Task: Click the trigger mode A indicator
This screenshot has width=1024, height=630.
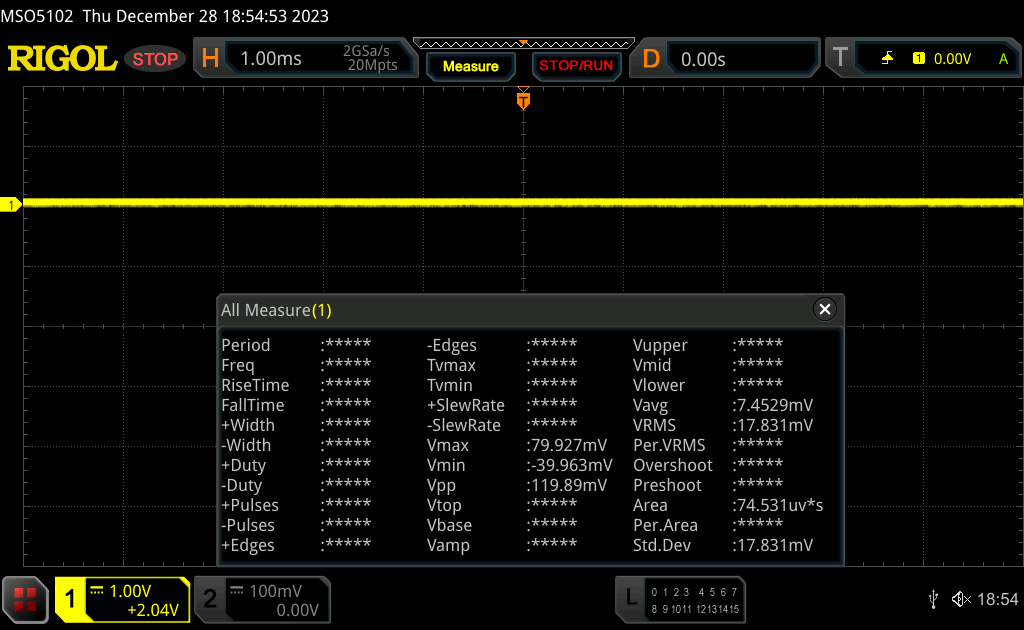Action: [1004, 59]
